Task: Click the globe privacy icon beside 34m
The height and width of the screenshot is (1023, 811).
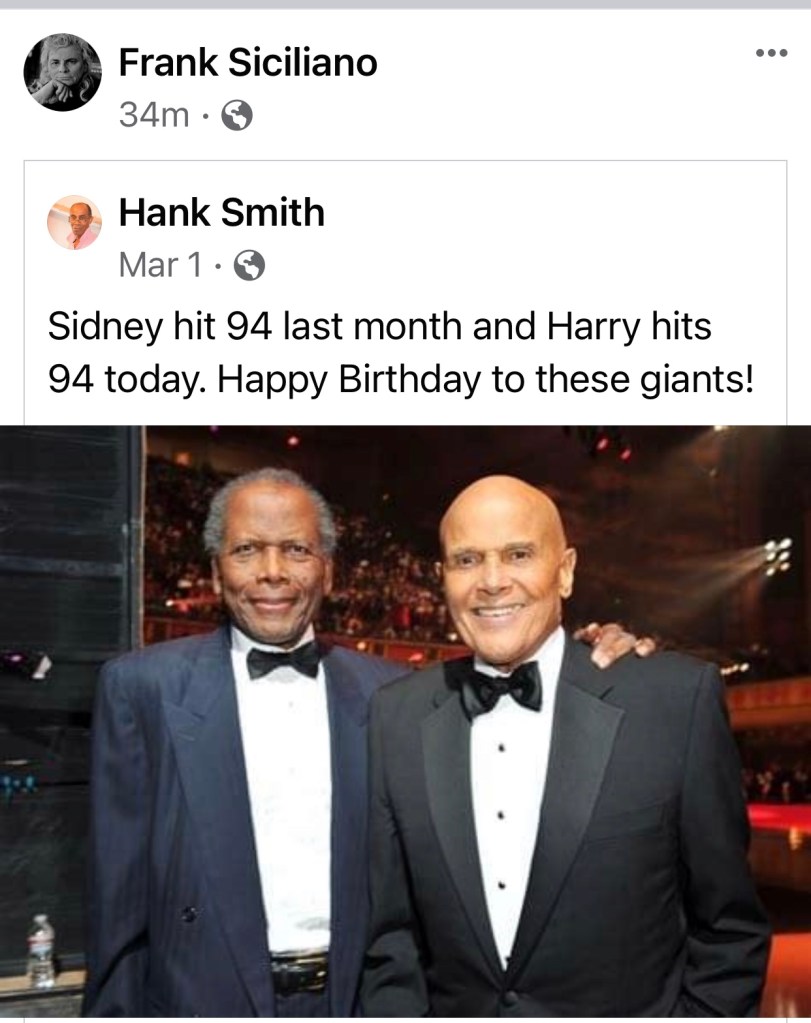Action: 236,116
